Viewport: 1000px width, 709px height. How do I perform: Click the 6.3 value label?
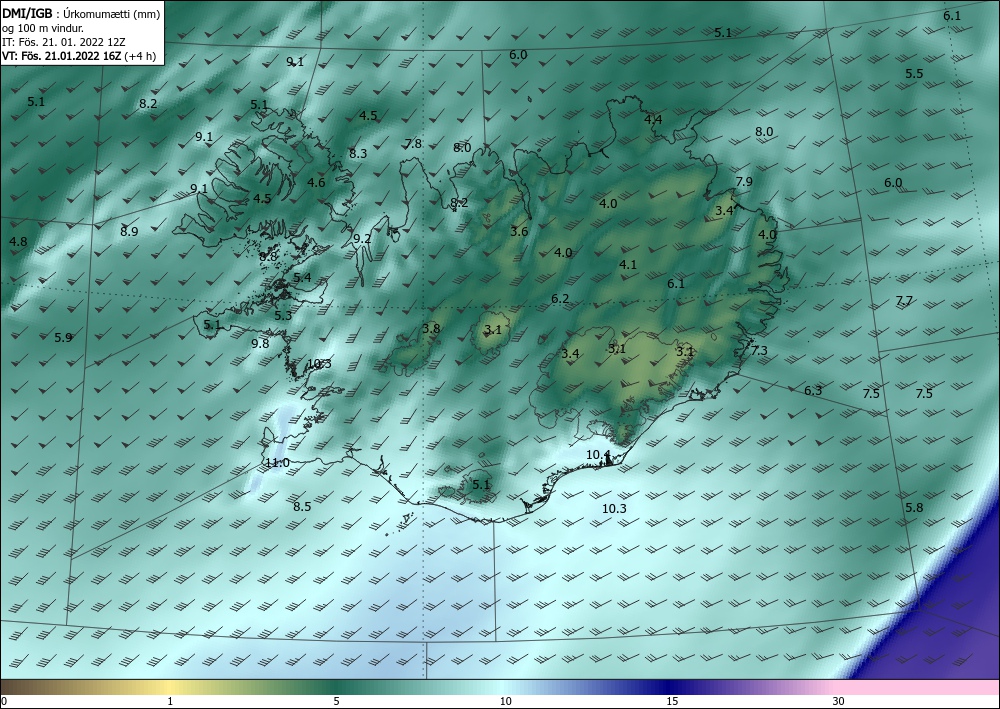pyautogui.click(x=813, y=391)
